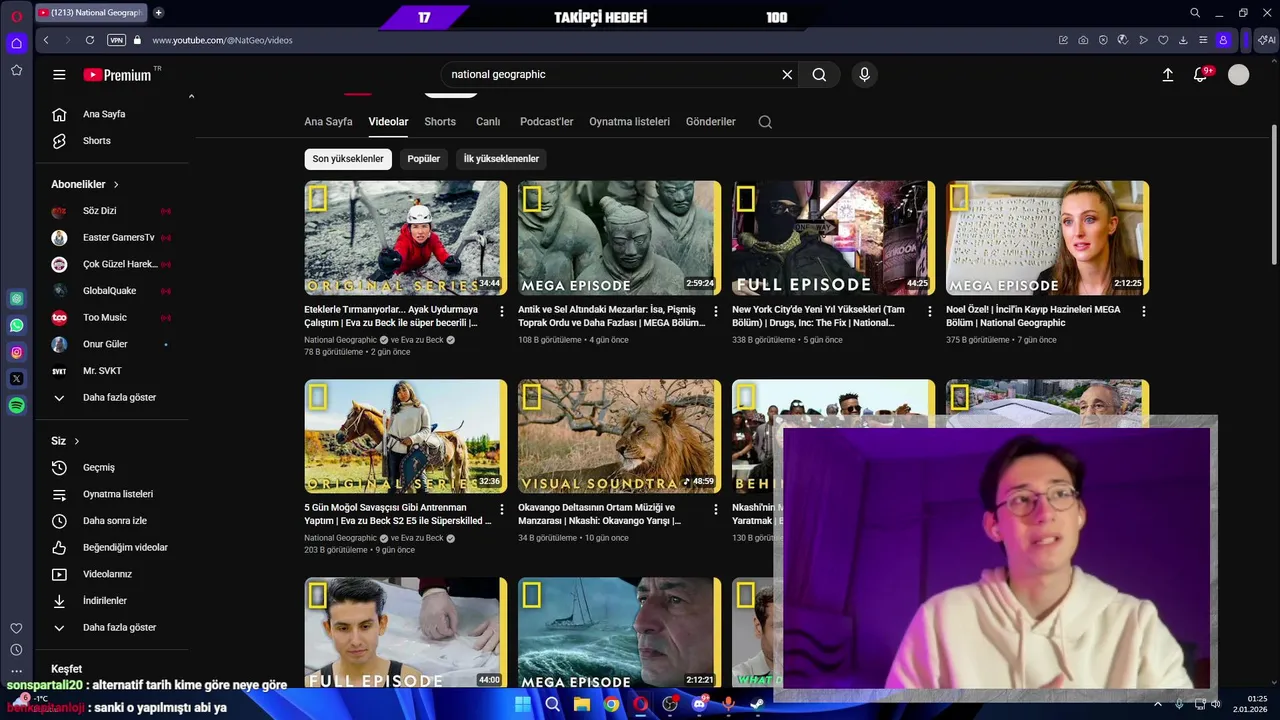The image size is (1280, 720).
Task: Take a snapshot with the camera icon
Action: [x=1083, y=40]
